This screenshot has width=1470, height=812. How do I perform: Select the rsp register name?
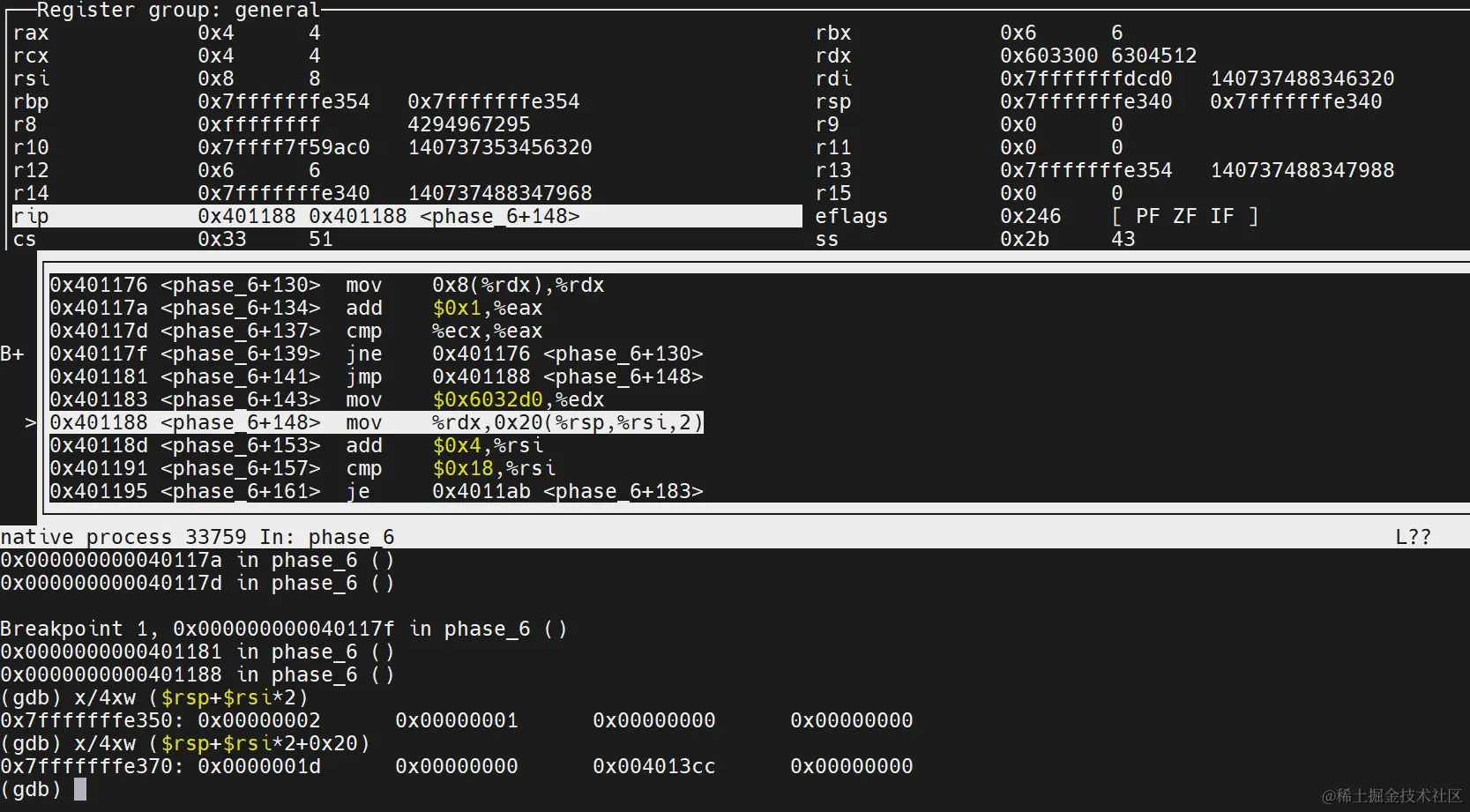[833, 102]
